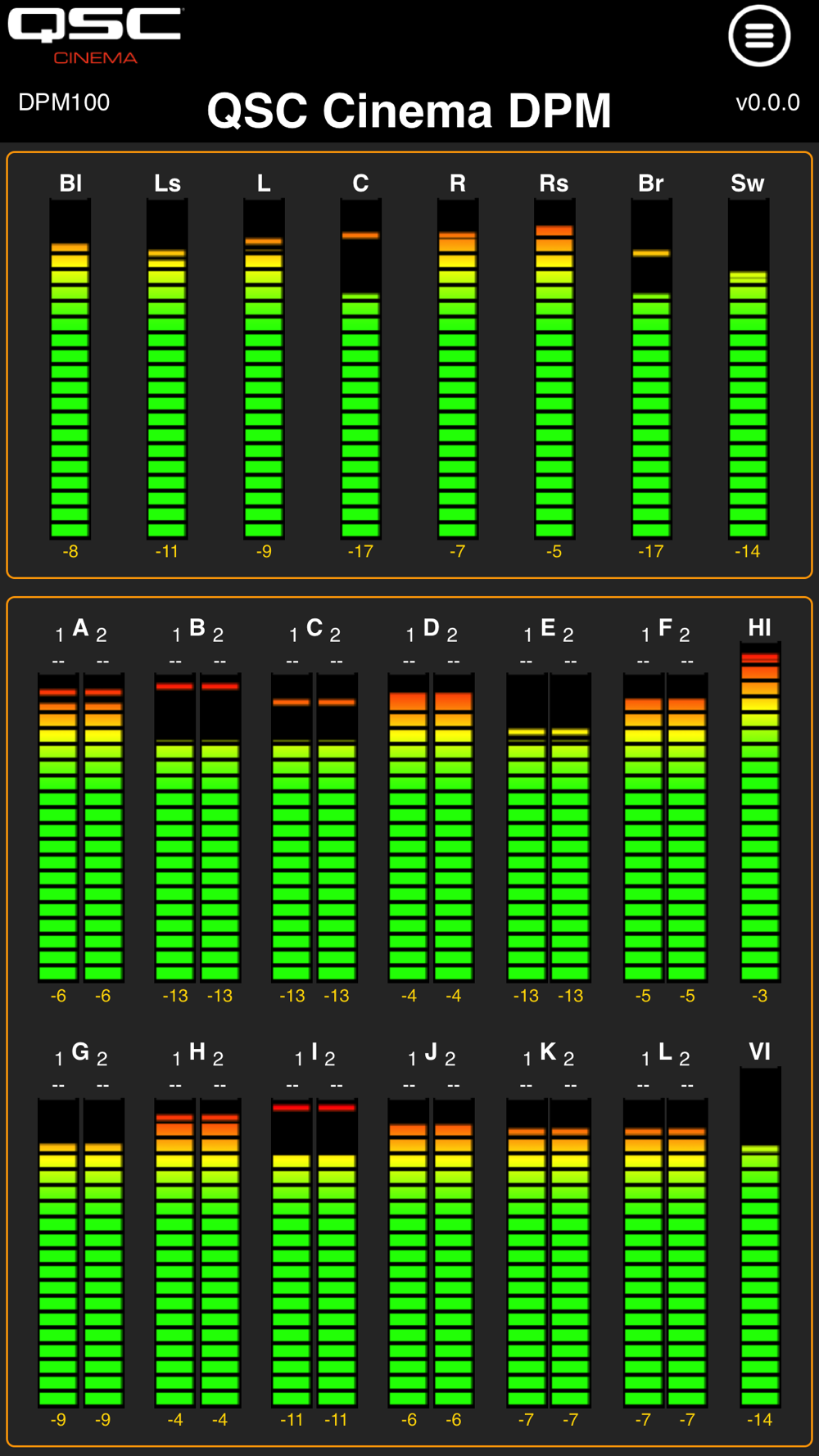Click the F amplifier label
Image resolution: width=819 pixels, height=1456 pixels.
tap(665, 628)
